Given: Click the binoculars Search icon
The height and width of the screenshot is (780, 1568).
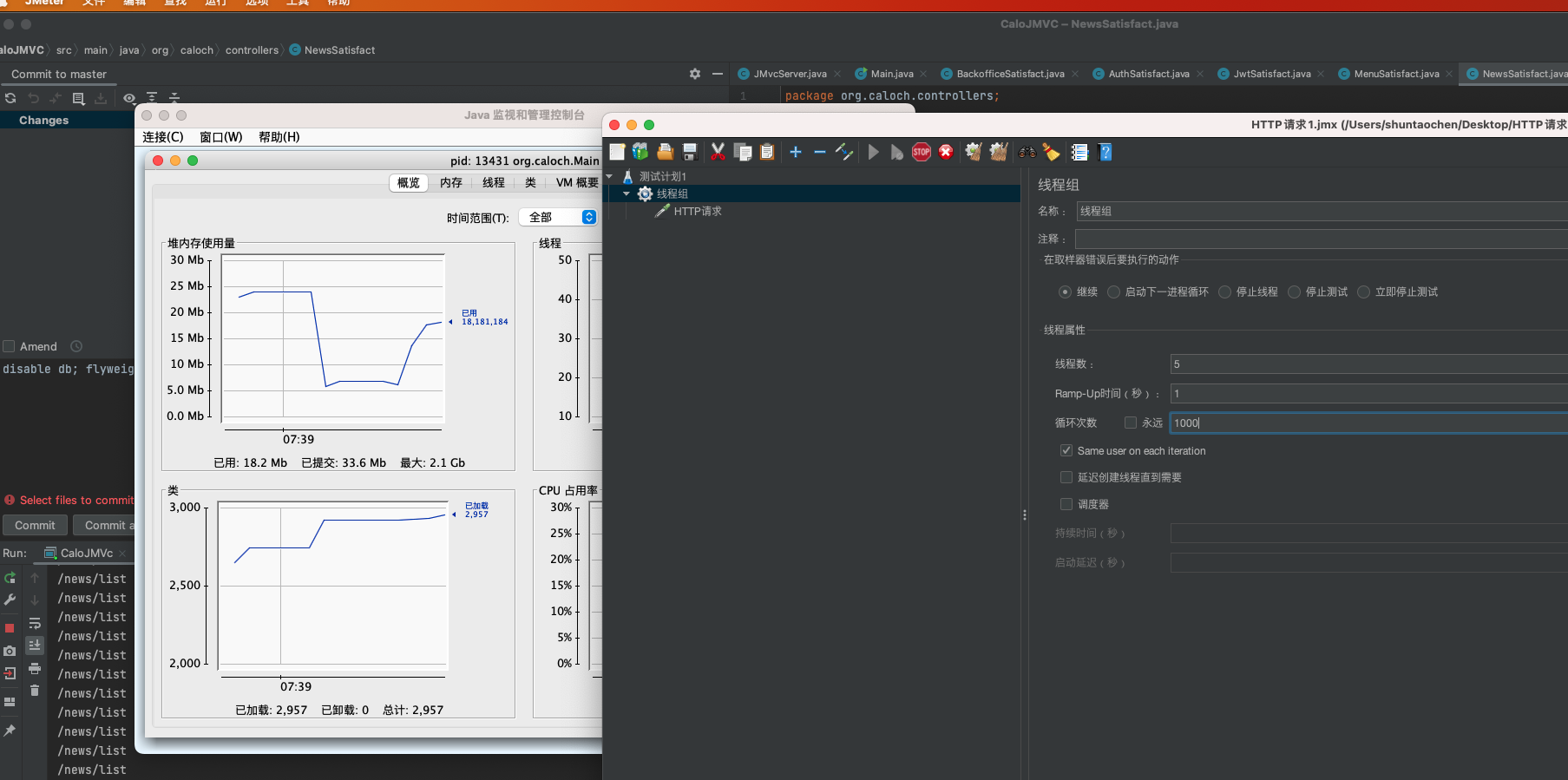Looking at the screenshot, I should [x=1027, y=152].
